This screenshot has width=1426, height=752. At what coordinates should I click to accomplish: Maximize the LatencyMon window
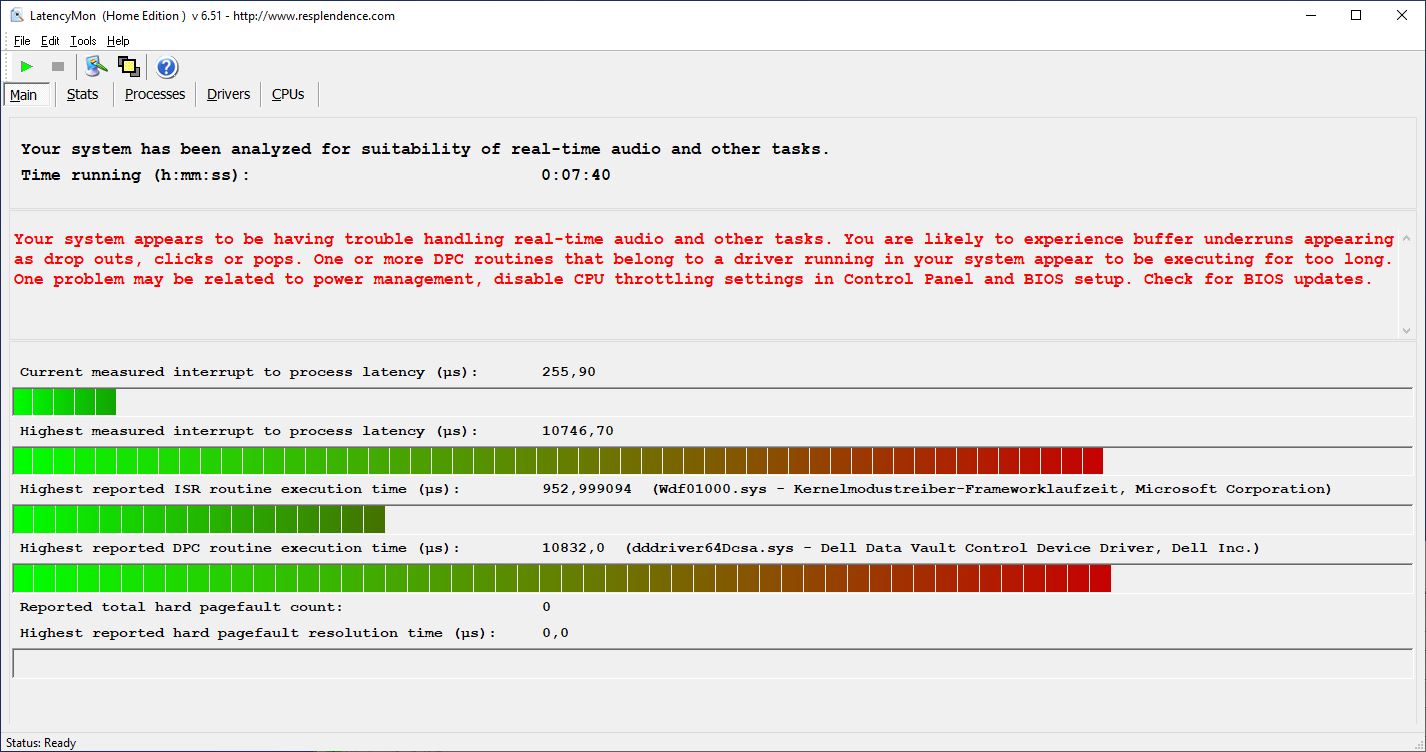coord(1356,15)
